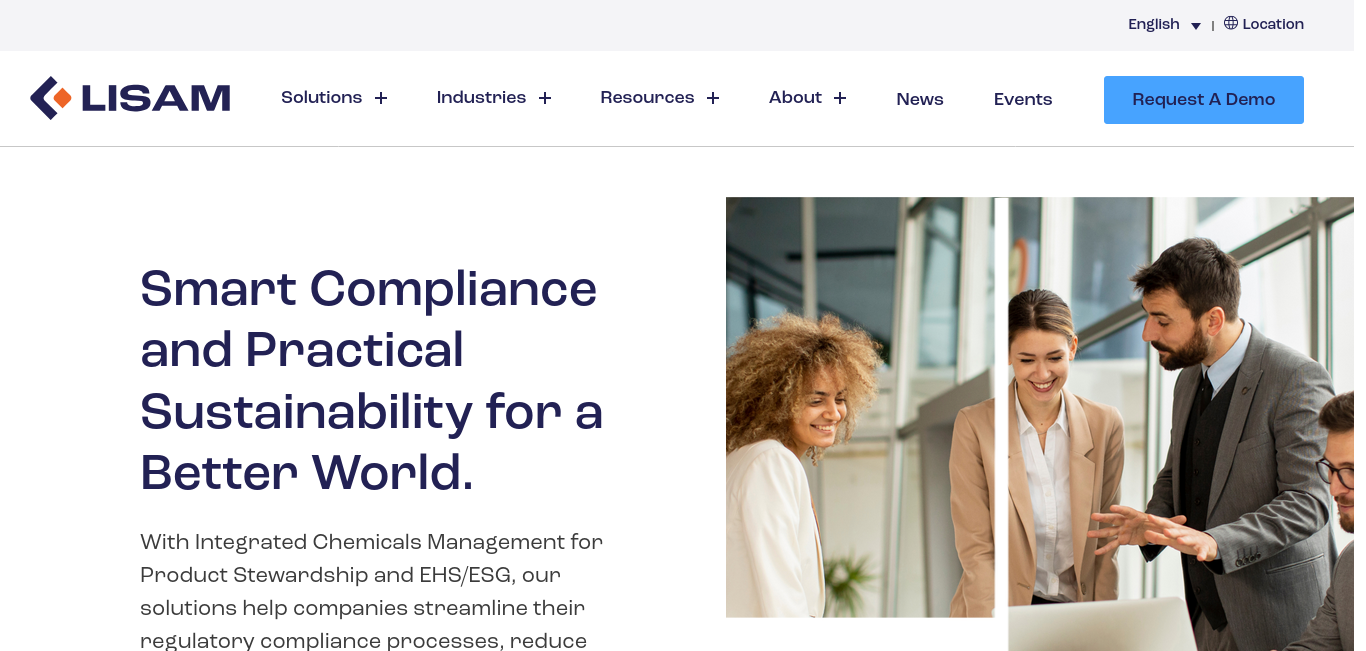Expand the plus sign next to Industries
1366x651 pixels.
tap(545, 98)
